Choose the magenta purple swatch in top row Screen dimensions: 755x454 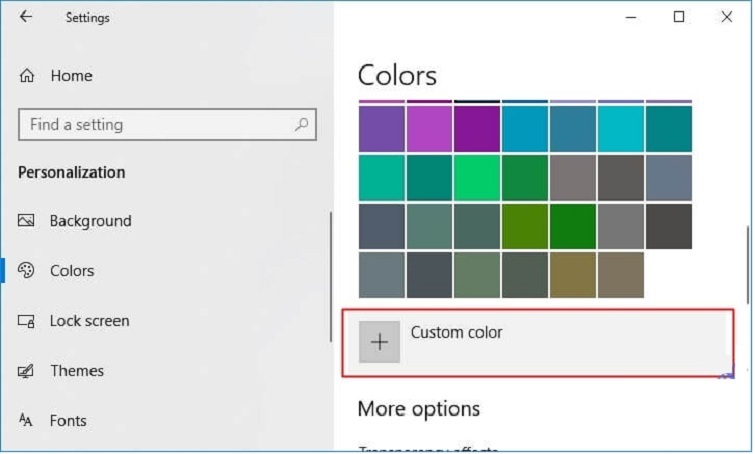click(x=429, y=128)
